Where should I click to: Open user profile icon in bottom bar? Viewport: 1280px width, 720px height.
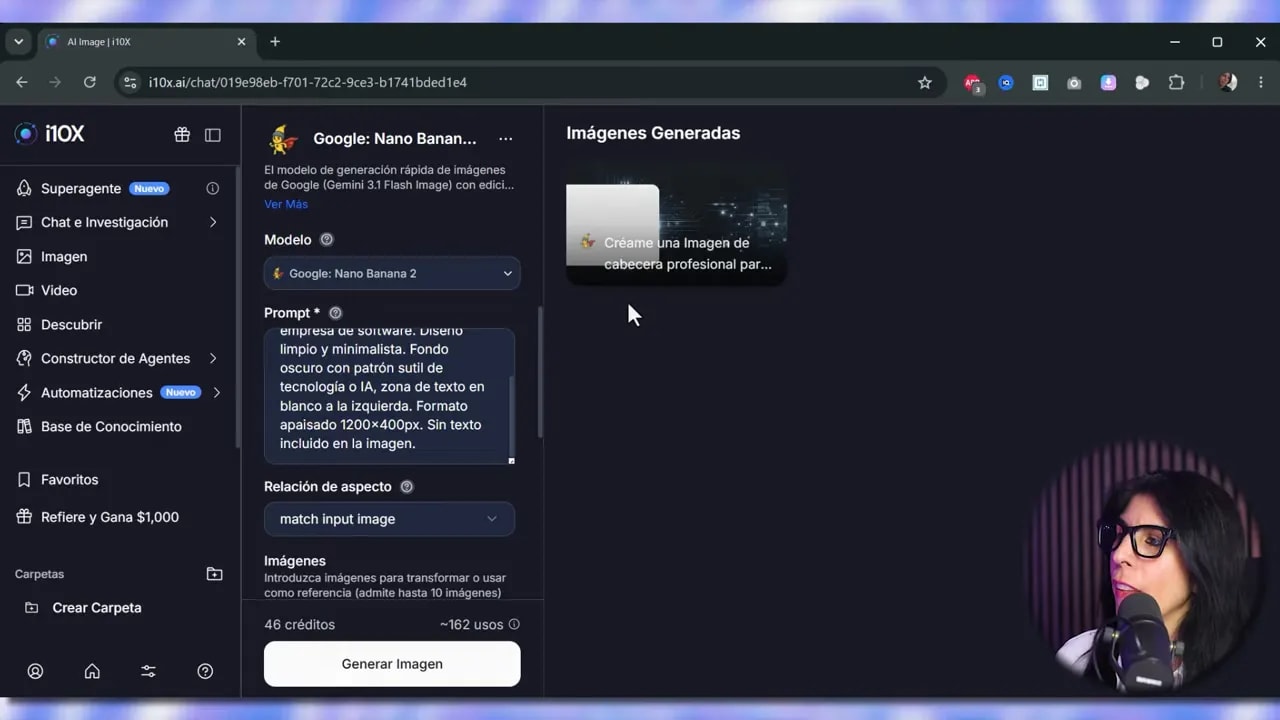coord(35,671)
